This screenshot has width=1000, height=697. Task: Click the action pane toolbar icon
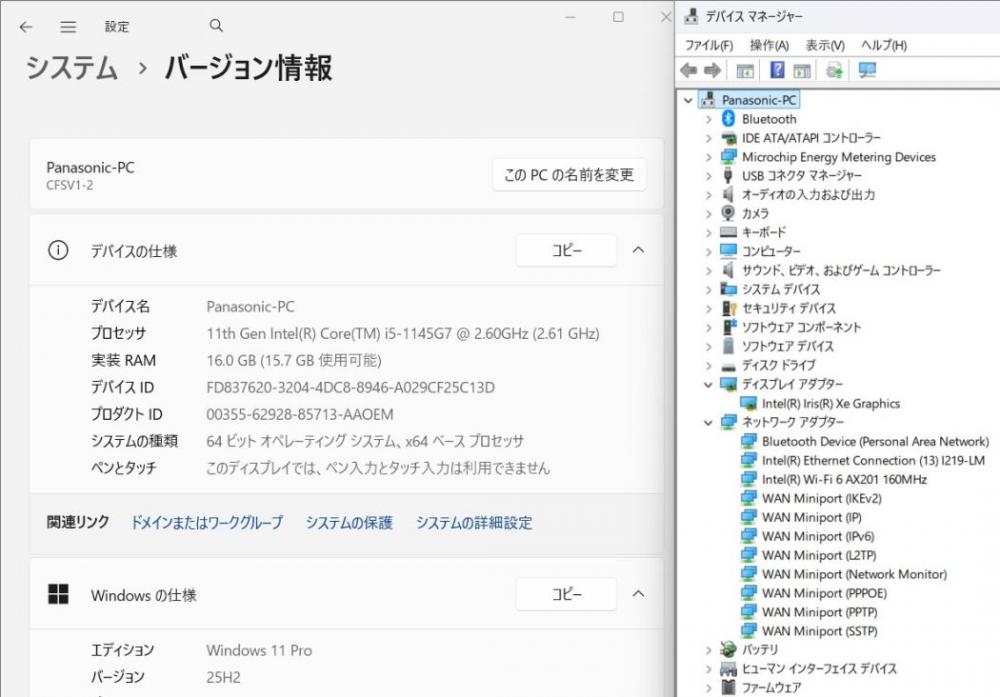pyautogui.click(x=802, y=70)
